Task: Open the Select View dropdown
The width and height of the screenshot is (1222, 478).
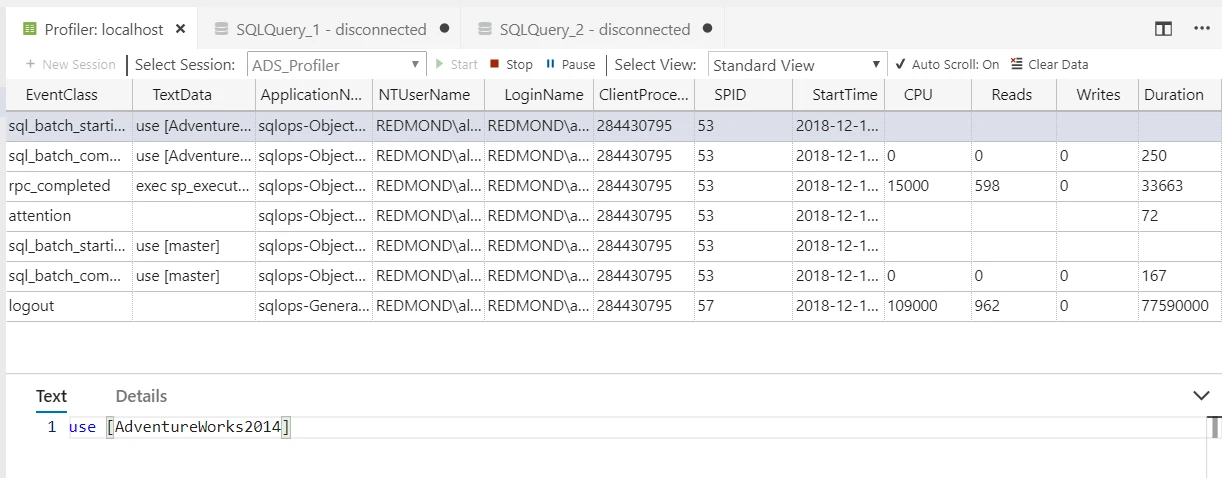Action: pyautogui.click(x=797, y=65)
